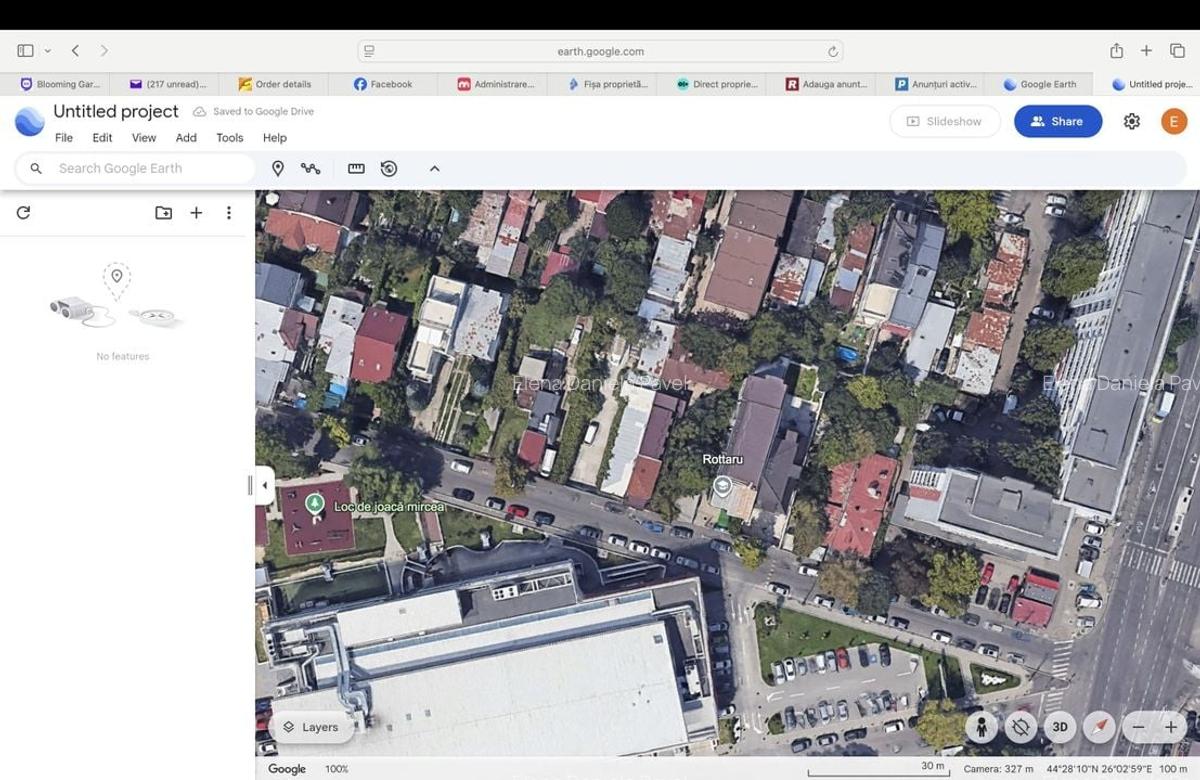
Task: Collapse the left sidebar panel
Action: tap(263, 483)
